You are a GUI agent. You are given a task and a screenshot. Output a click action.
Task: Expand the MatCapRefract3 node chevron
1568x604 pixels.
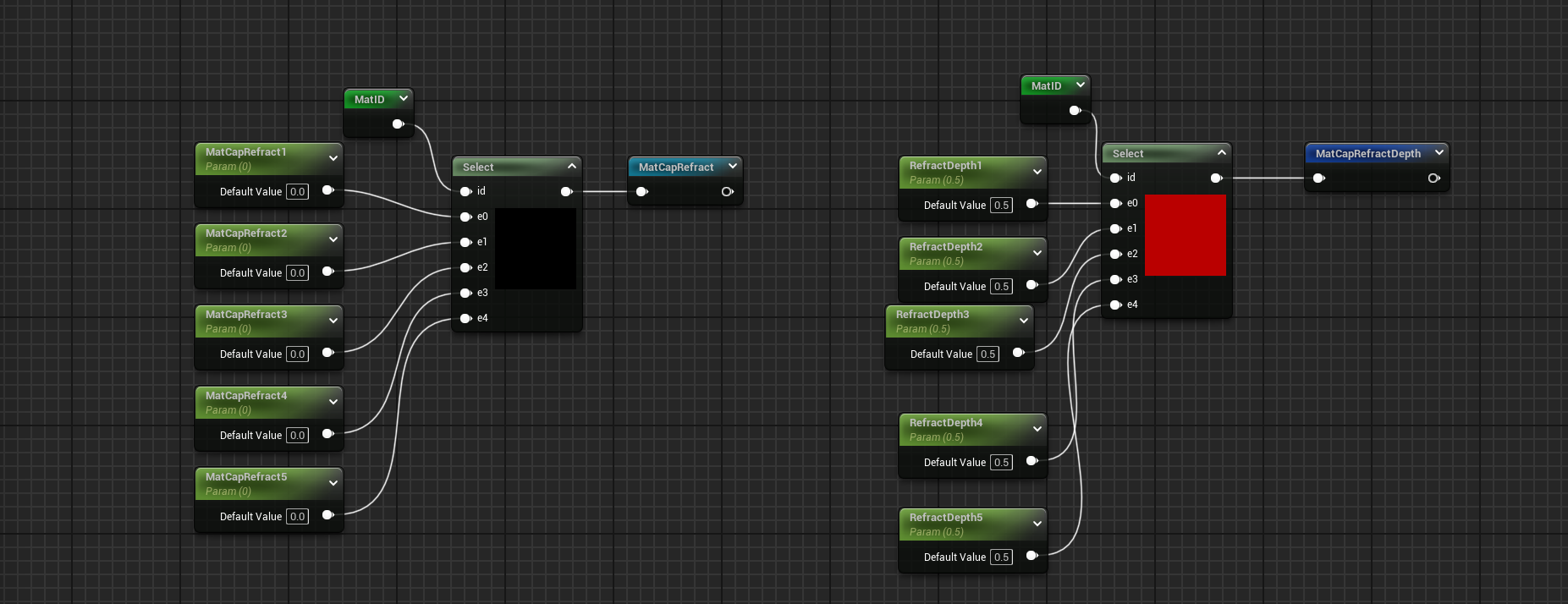point(333,321)
